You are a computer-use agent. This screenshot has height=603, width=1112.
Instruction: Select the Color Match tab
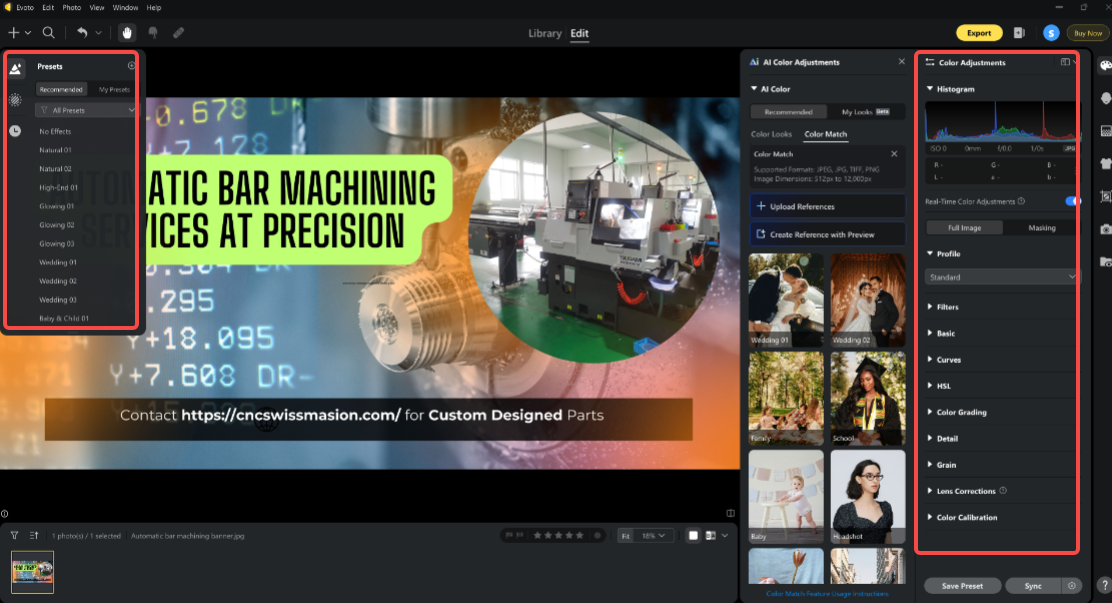(825, 134)
